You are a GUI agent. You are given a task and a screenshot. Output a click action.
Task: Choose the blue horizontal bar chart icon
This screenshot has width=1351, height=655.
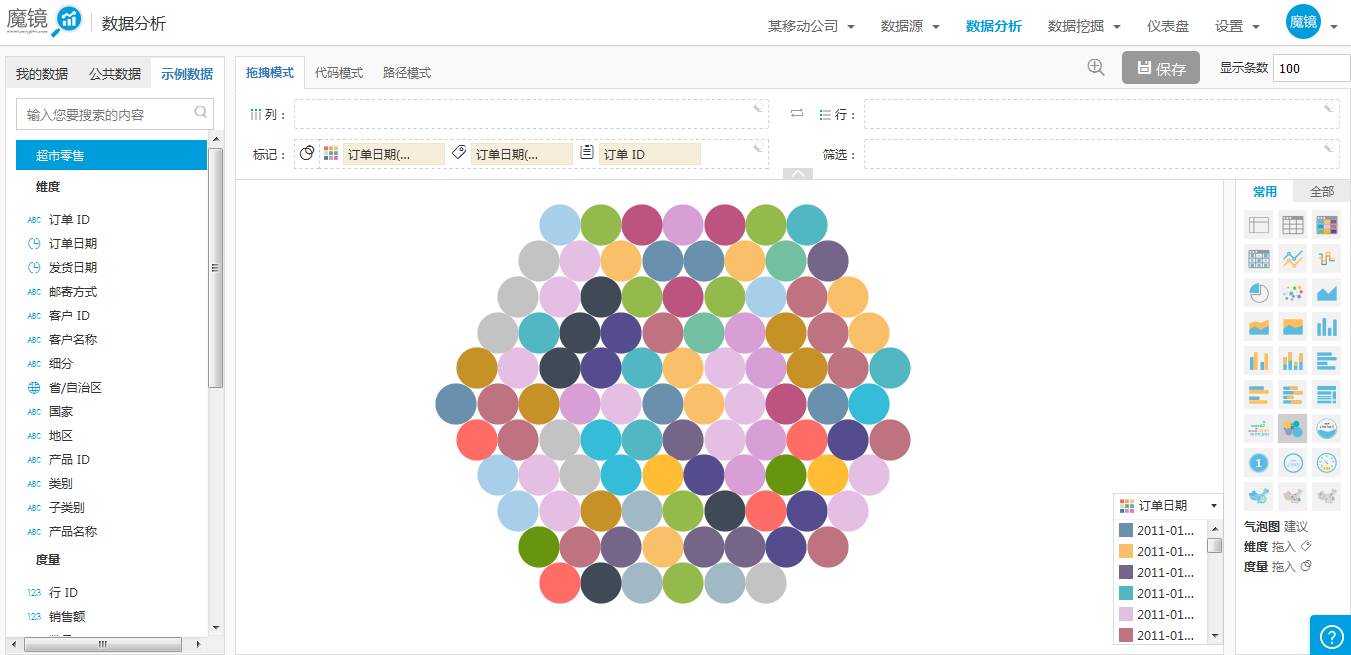[x=1327, y=361]
